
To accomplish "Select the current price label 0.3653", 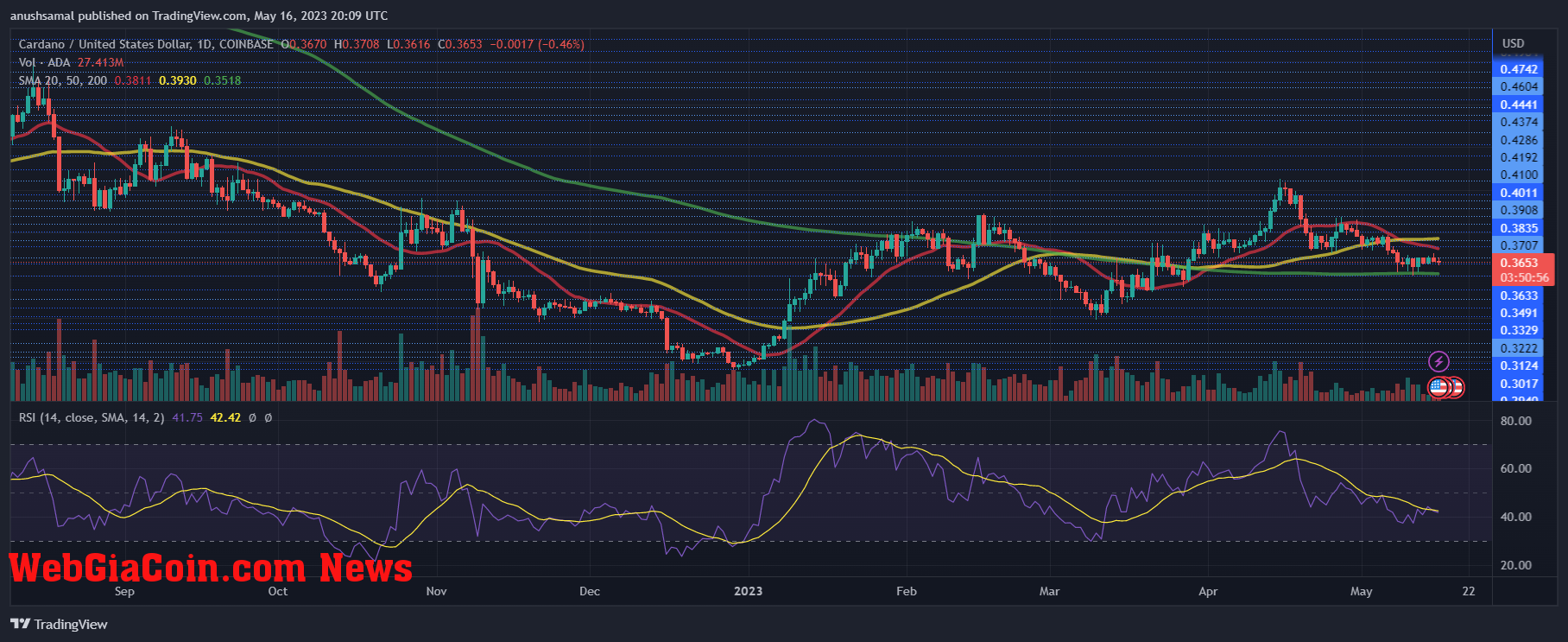I will (1519, 263).
